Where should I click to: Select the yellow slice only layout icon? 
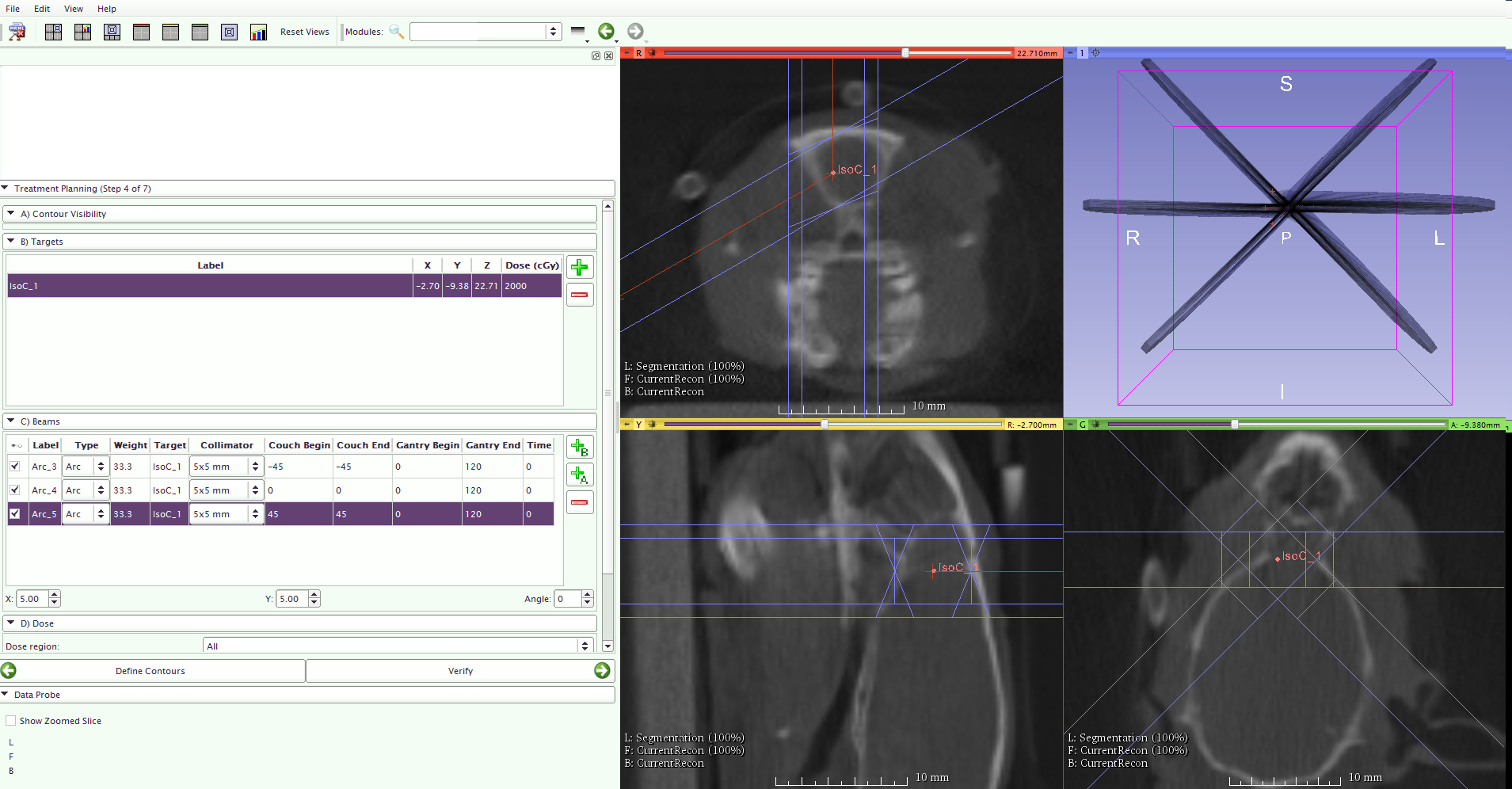[x=171, y=32]
